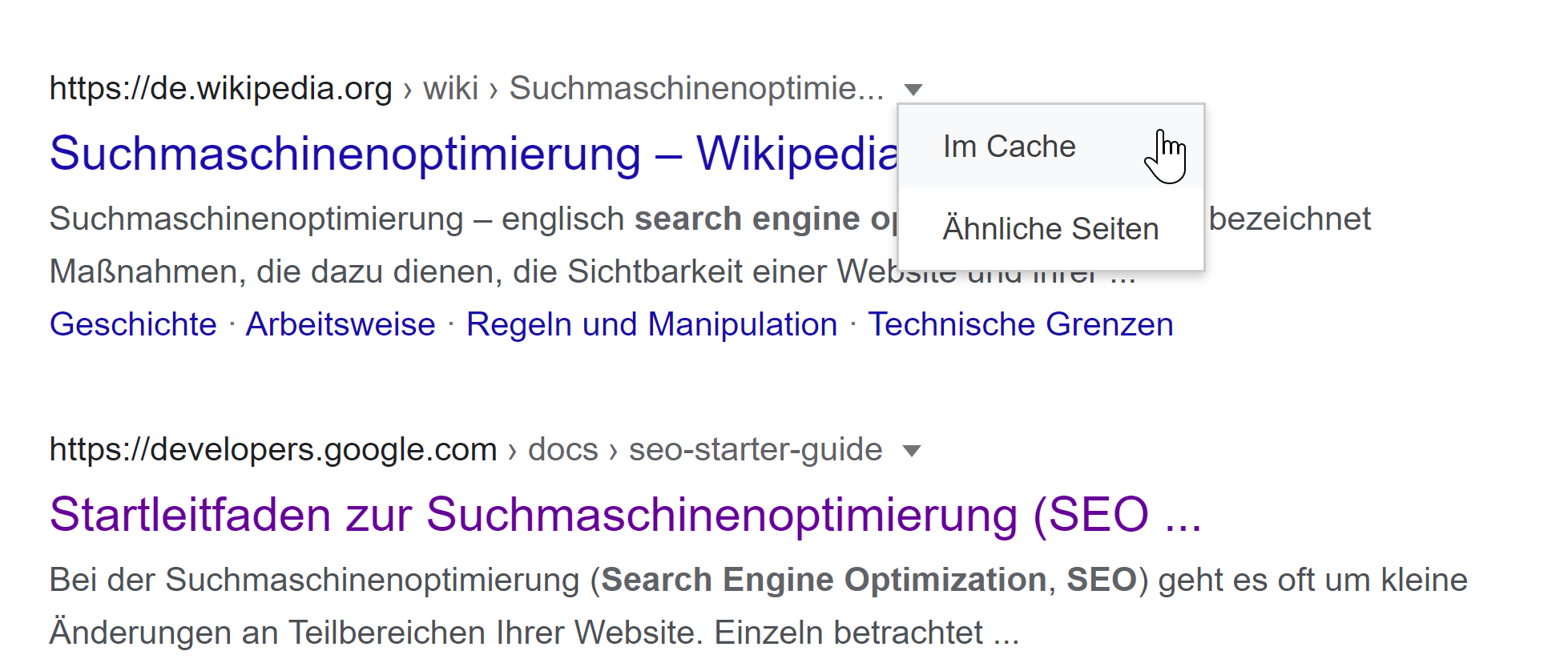The height and width of the screenshot is (671, 1568).
Task: Expand the result options for developers.google.com
Action: pos(912,450)
